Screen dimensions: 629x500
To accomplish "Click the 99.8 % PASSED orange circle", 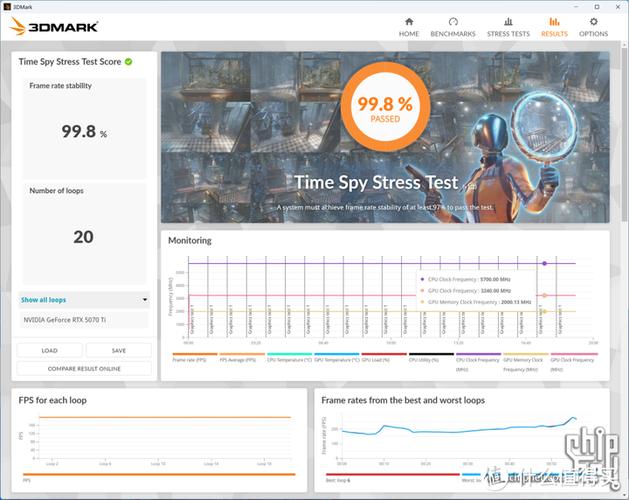I will [386, 106].
